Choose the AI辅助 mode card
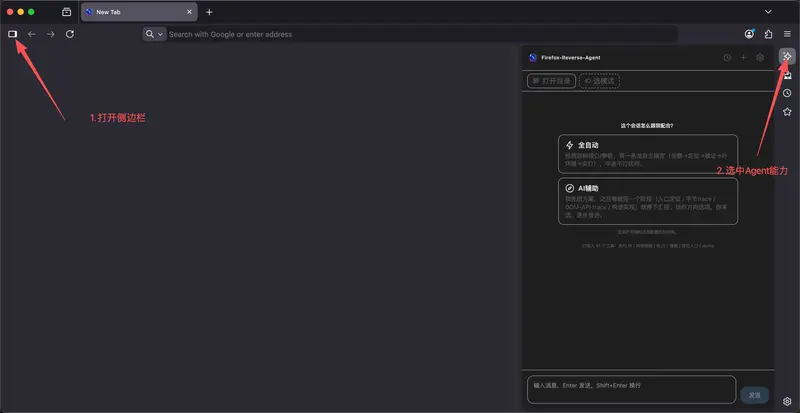800x413 pixels. (648, 201)
